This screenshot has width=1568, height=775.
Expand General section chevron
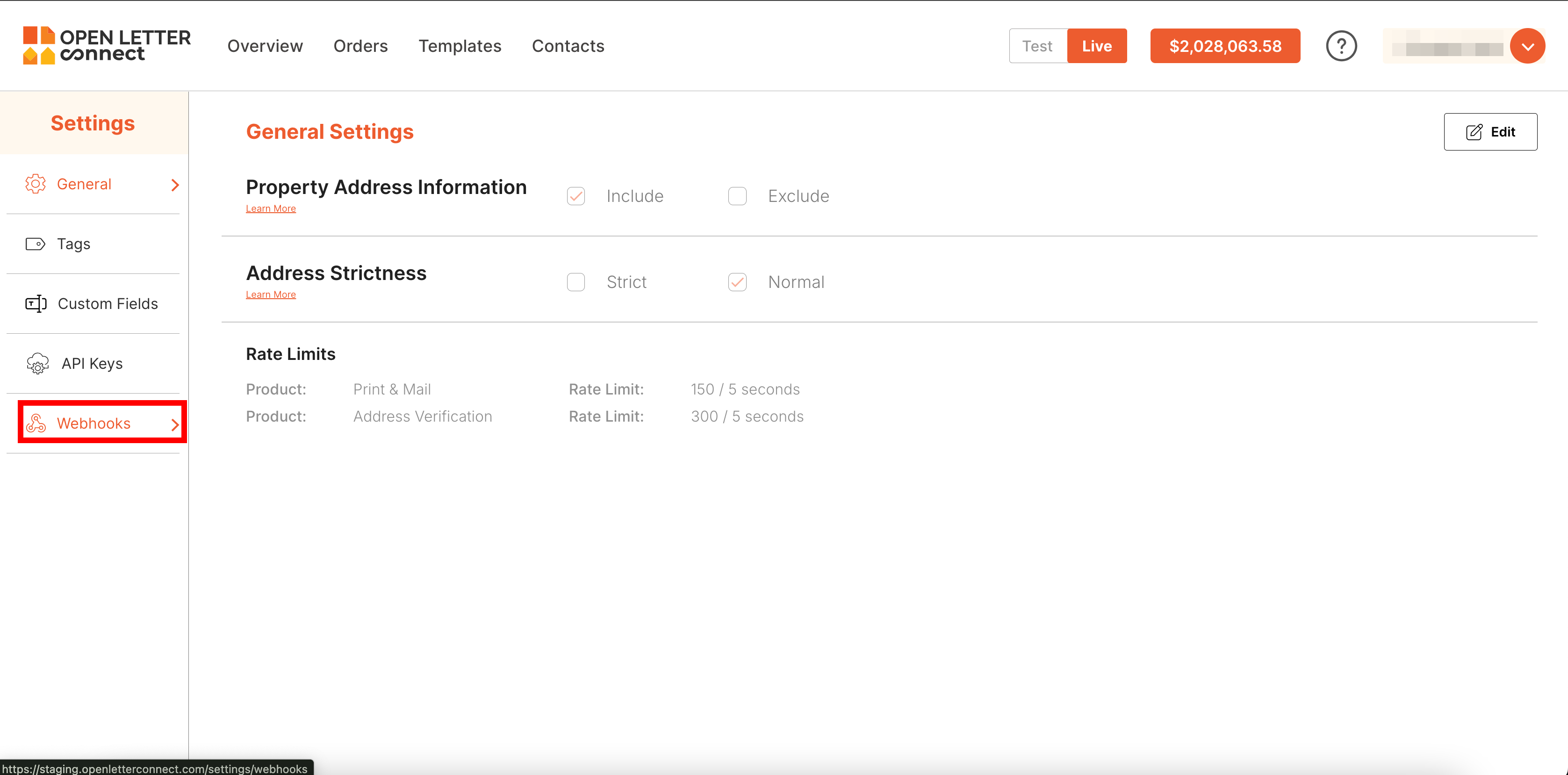[x=175, y=185]
